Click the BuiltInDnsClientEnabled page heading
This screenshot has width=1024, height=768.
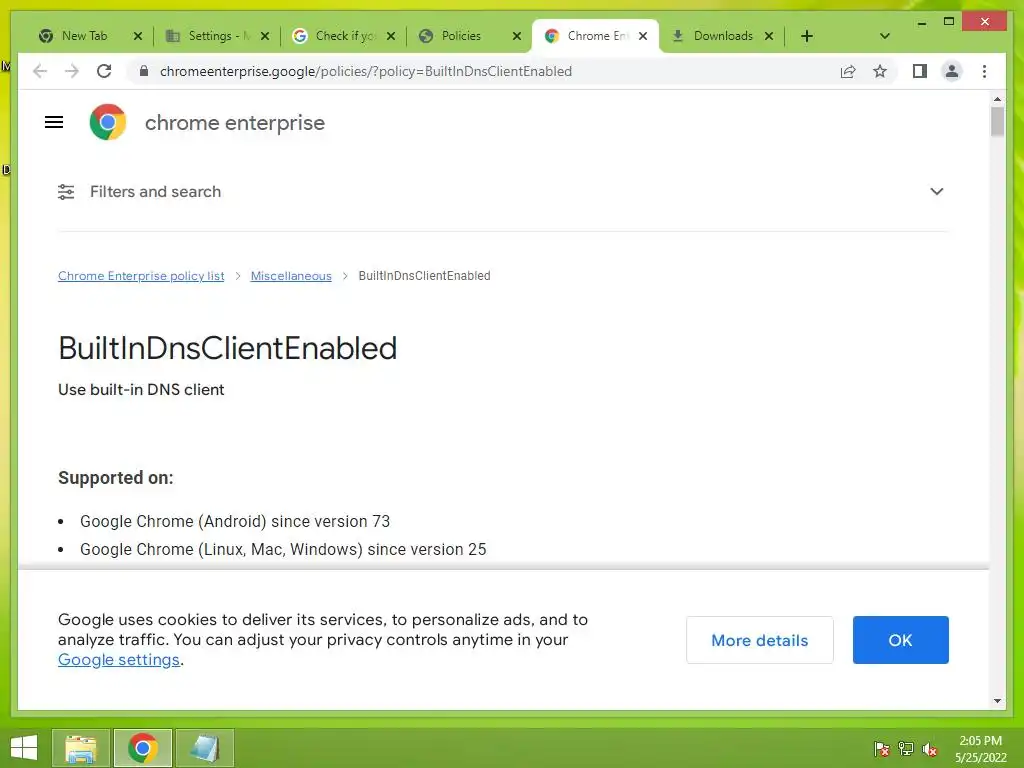point(227,347)
